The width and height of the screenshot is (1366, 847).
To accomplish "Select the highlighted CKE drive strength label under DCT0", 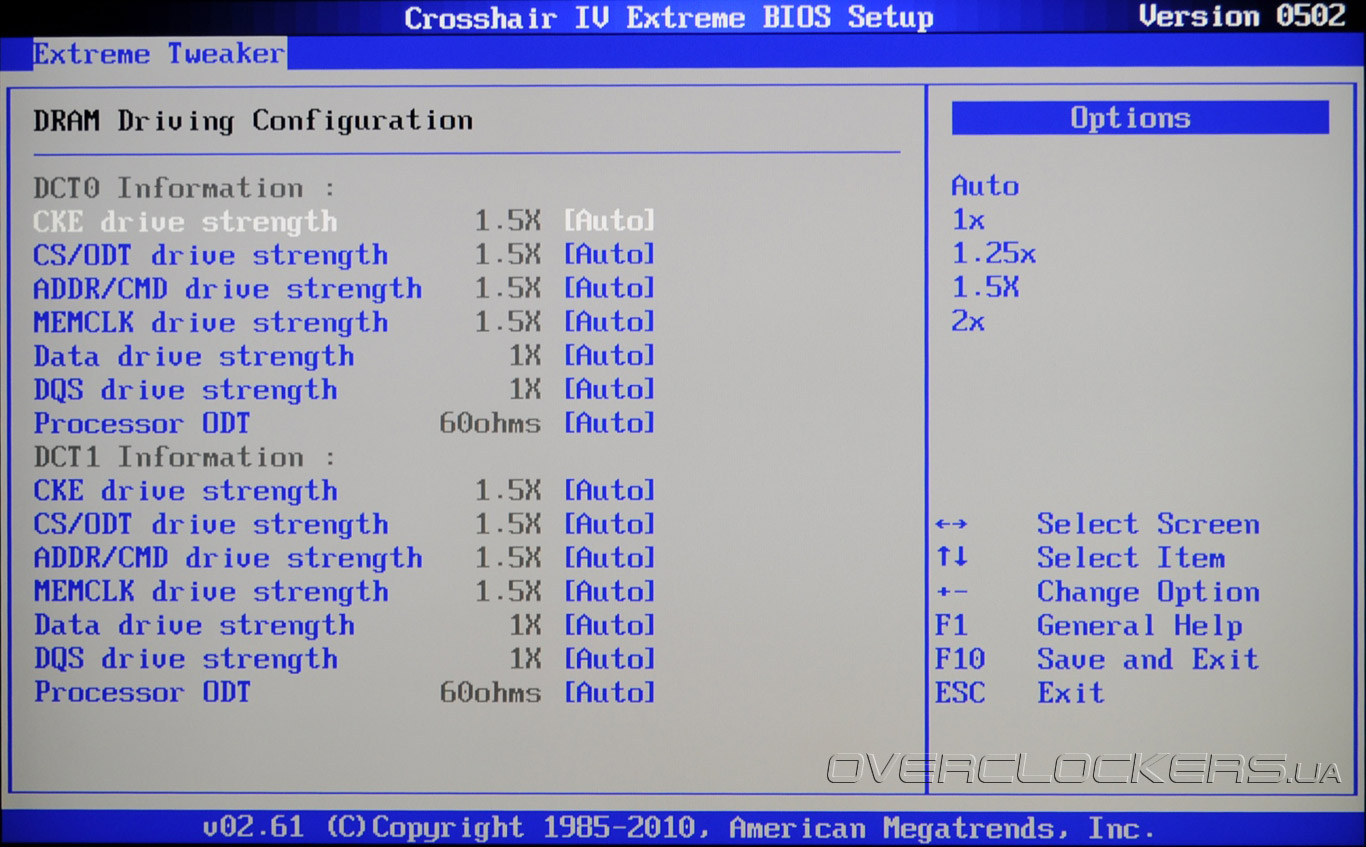I will tap(185, 221).
